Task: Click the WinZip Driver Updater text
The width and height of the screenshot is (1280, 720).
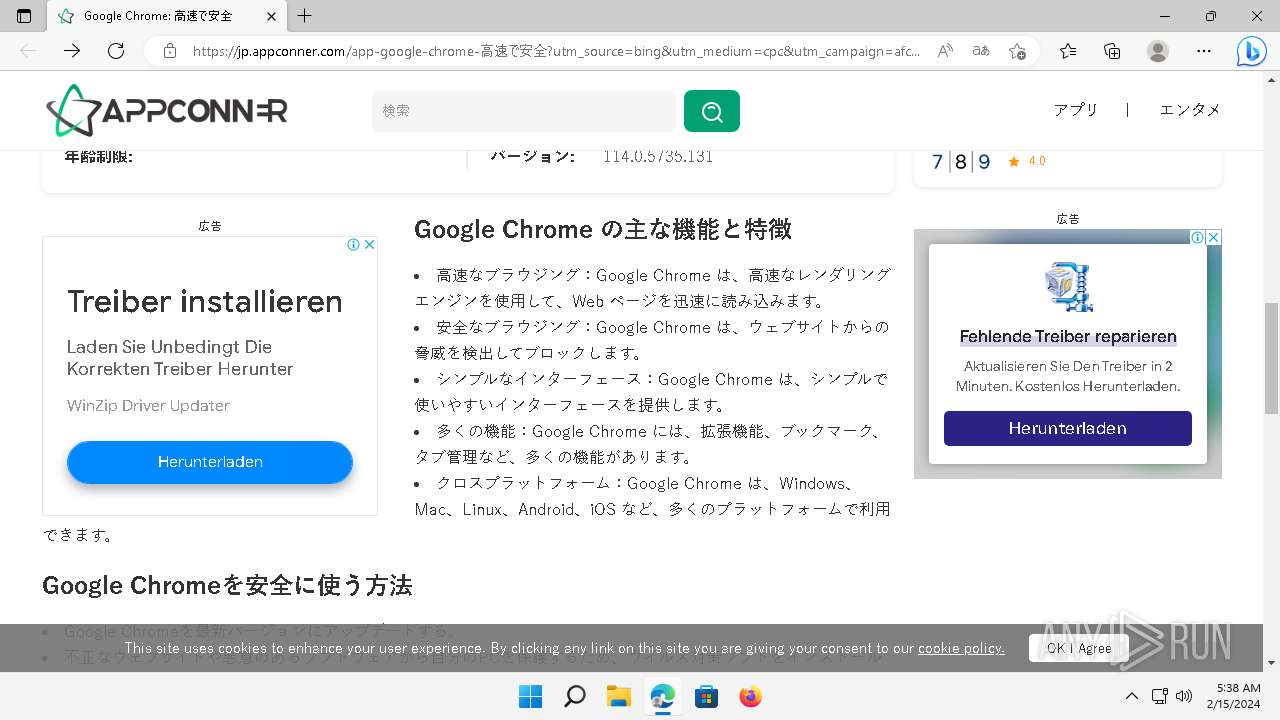Action: click(148, 405)
